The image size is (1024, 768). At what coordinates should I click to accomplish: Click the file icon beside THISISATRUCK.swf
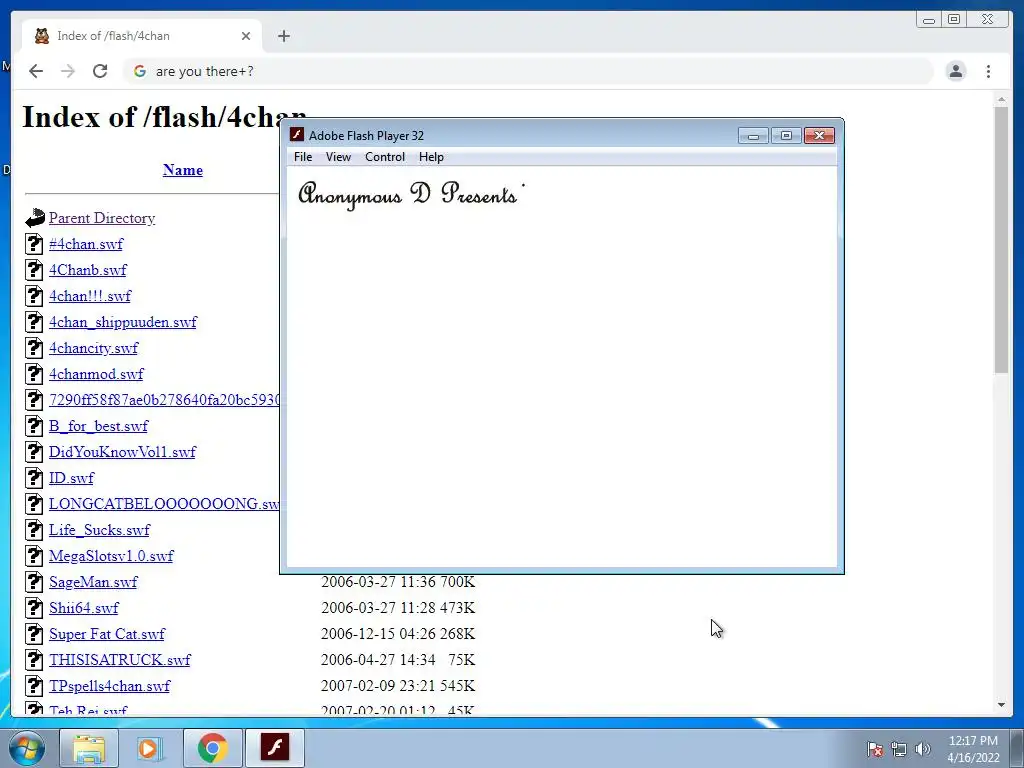(x=34, y=660)
